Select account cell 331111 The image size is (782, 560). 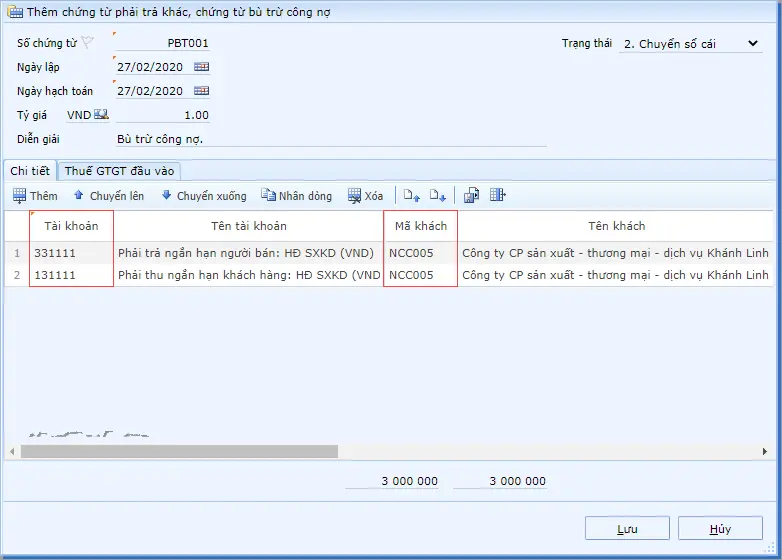click(x=71, y=253)
